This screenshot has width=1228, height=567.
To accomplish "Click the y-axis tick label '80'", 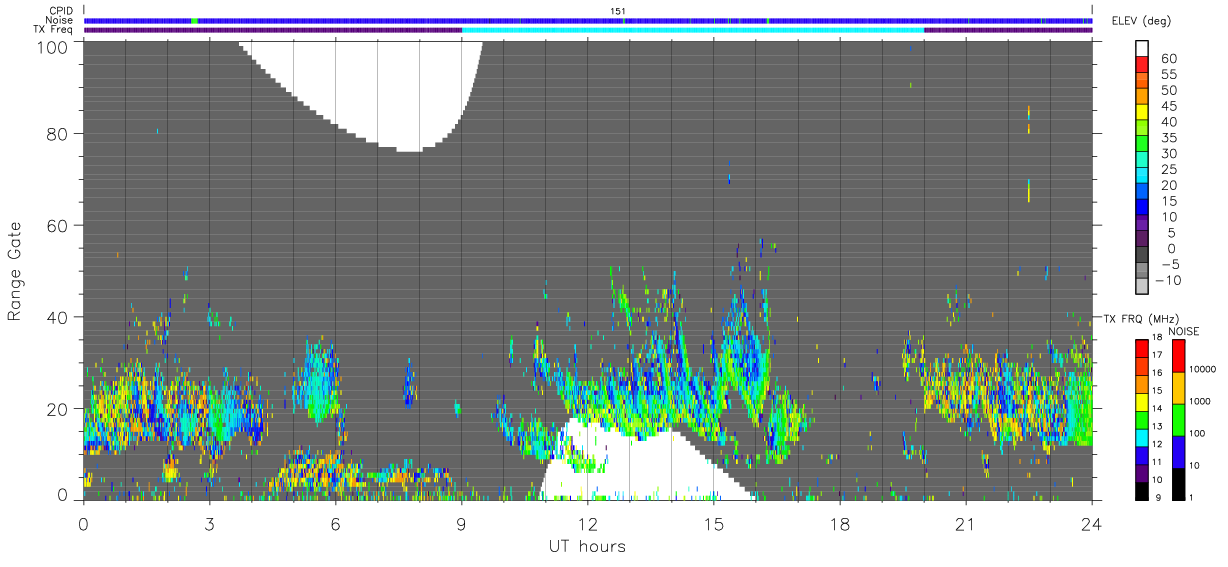I will tap(59, 134).
